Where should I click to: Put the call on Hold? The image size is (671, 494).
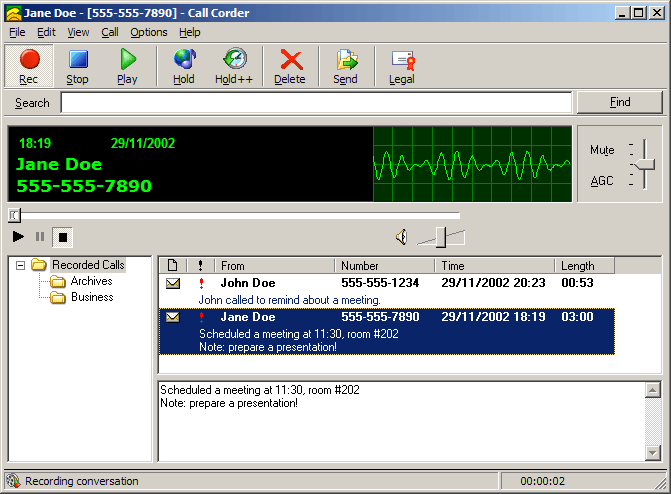coord(184,66)
